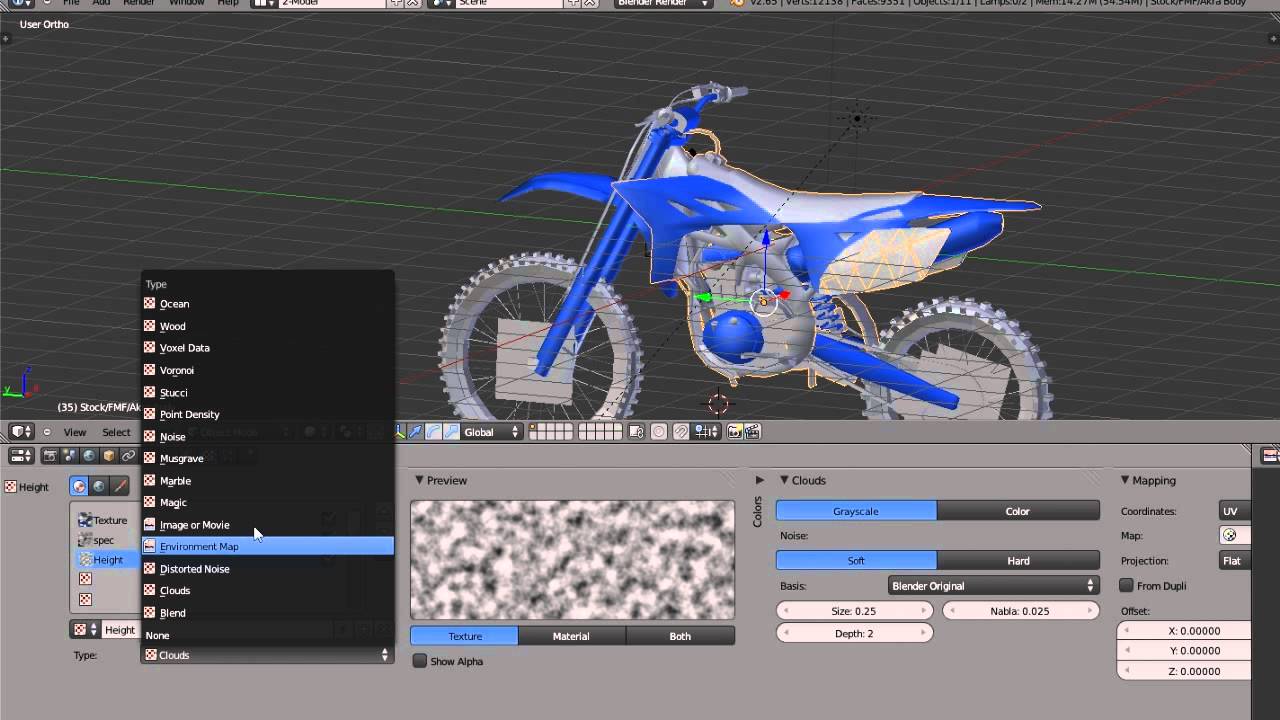Open the World properties tab icon
Image resolution: width=1280 pixels, height=720 pixels.
click(x=89, y=456)
